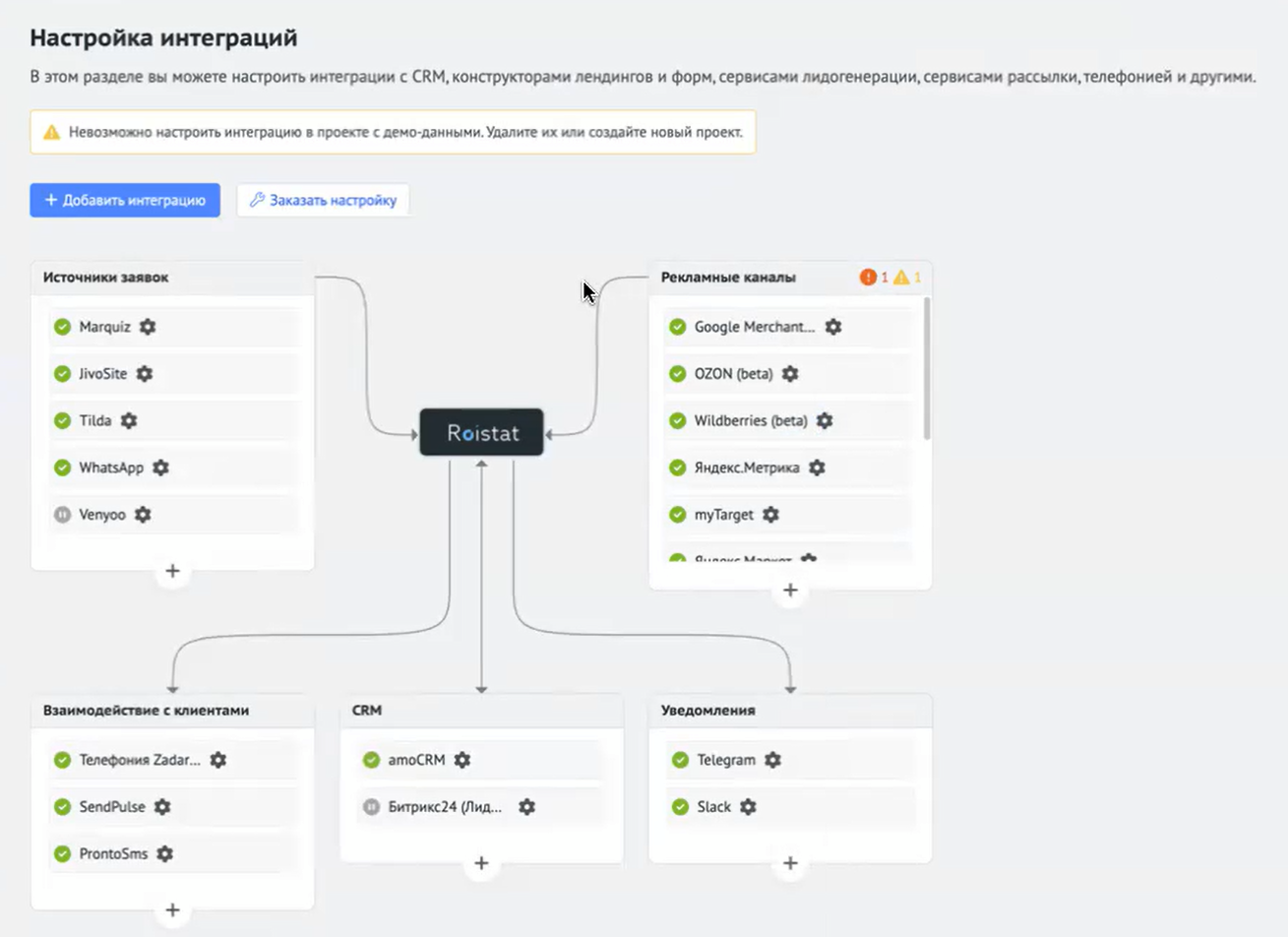Toggle the paused Venyoo integration status
The width and height of the screenshot is (1288, 937).
60,514
